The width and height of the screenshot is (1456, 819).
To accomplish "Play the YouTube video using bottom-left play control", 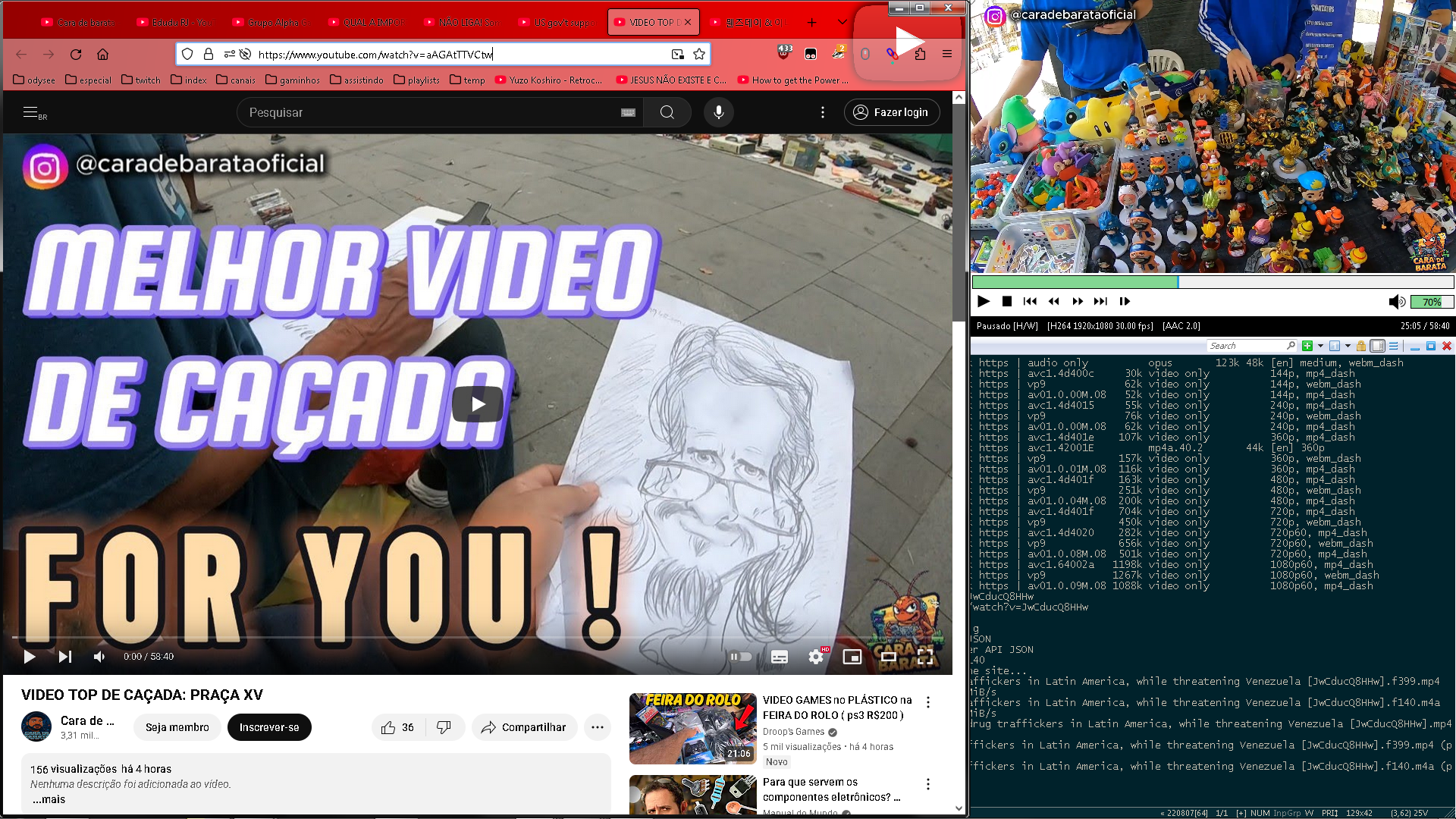I will (30, 657).
